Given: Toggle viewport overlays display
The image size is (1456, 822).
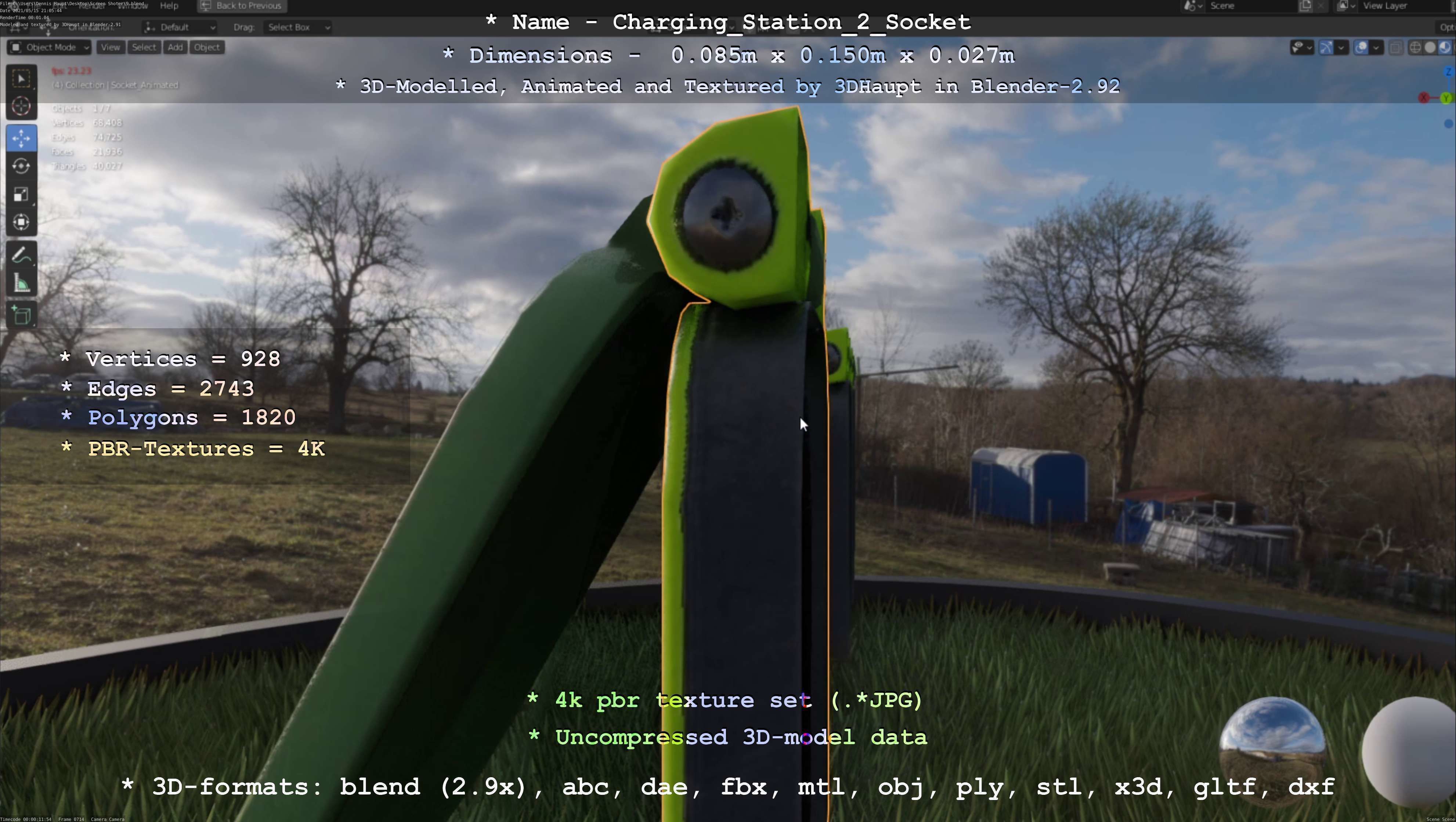Looking at the screenshot, I should (x=1361, y=47).
